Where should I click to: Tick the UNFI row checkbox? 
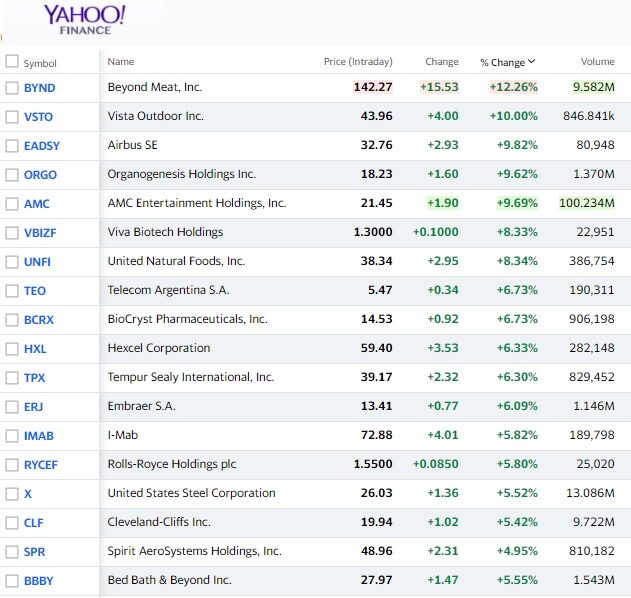tap(12, 262)
